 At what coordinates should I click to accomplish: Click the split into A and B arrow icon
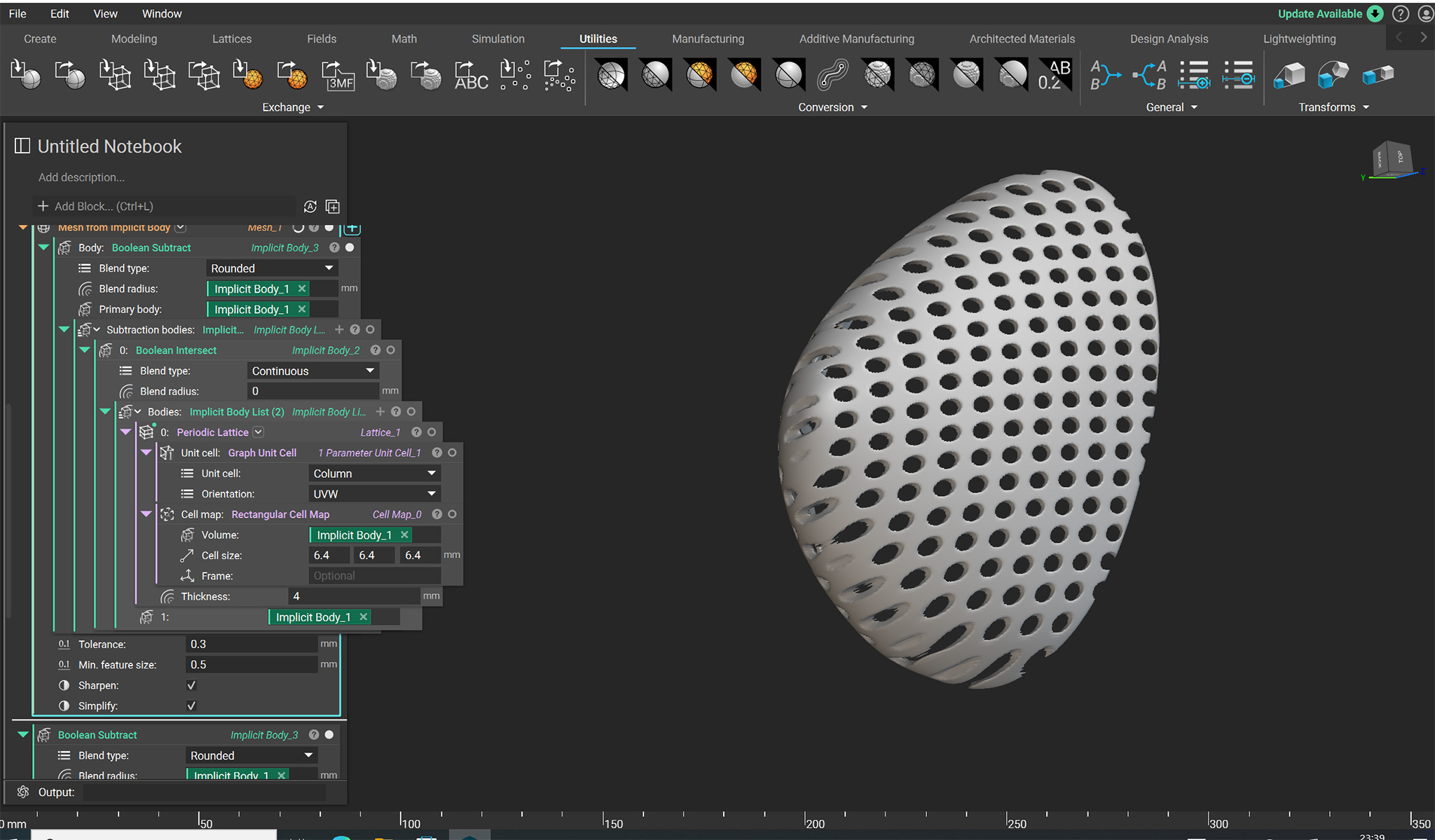tap(1150, 75)
